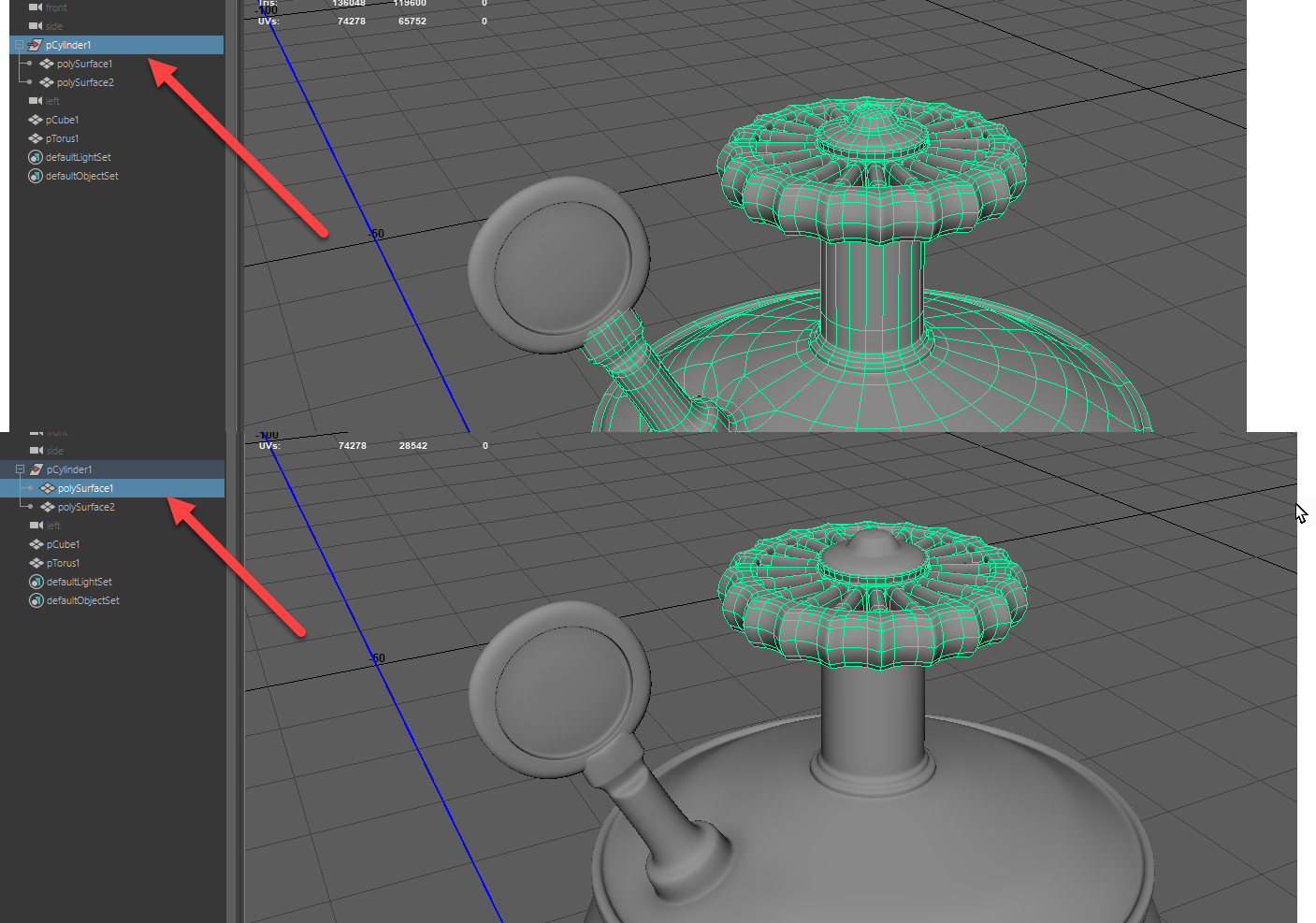1316x923 pixels.
Task: Collapse pCylinder1 group in lower outliner
Action: pyautogui.click(x=20, y=469)
